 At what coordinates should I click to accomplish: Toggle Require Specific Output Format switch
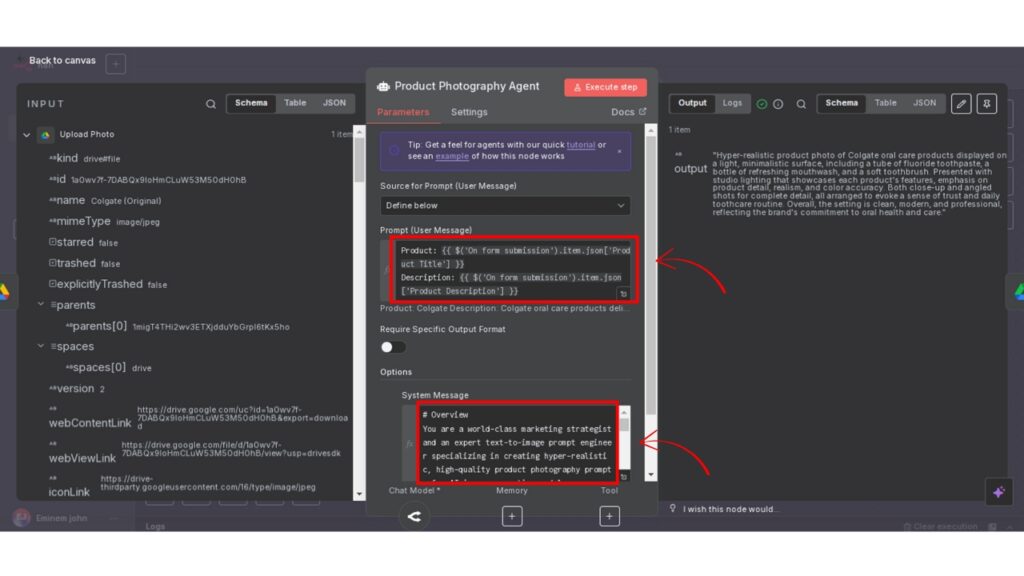click(393, 347)
